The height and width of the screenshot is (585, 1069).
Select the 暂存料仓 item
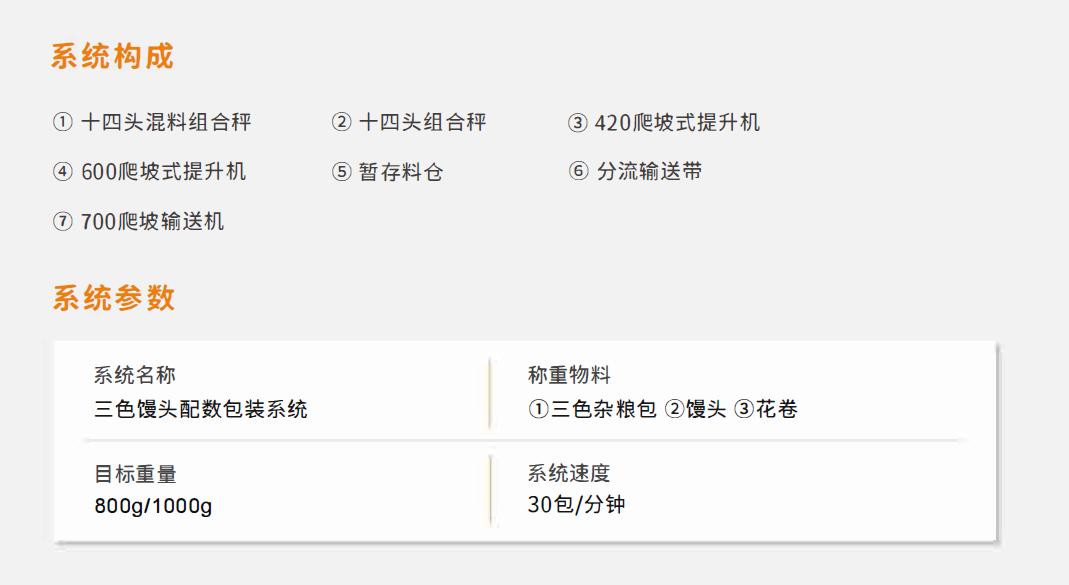coord(401,172)
